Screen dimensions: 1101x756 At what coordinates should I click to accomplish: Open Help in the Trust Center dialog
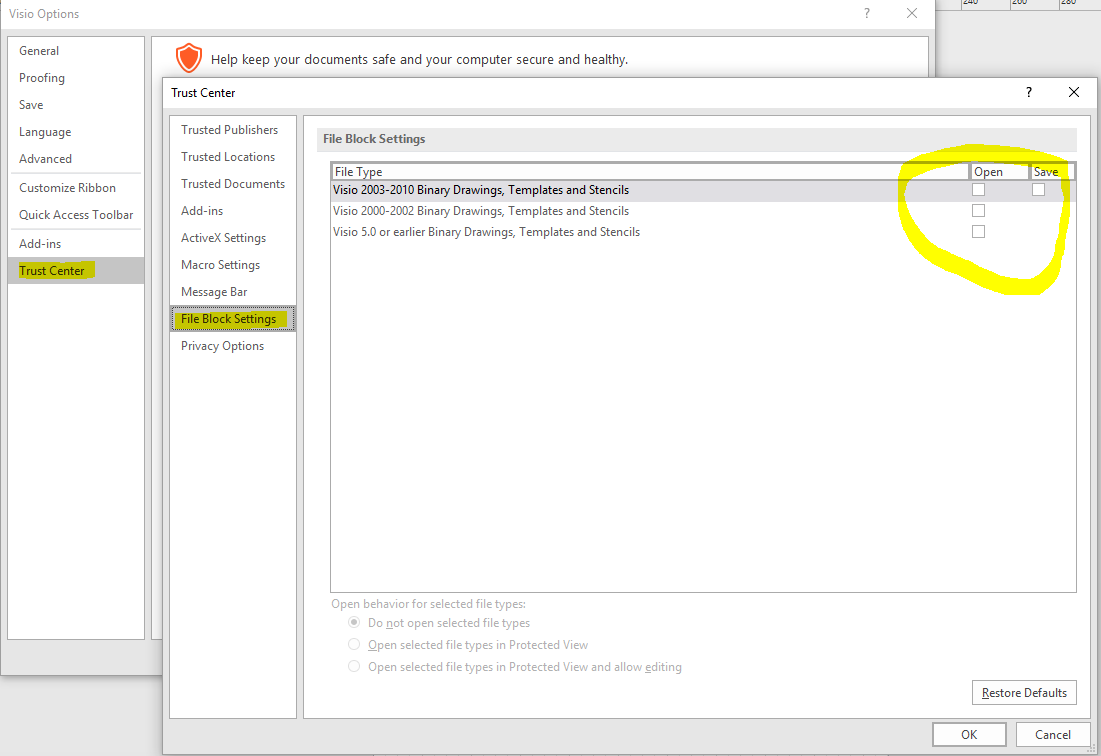click(x=1029, y=92)
